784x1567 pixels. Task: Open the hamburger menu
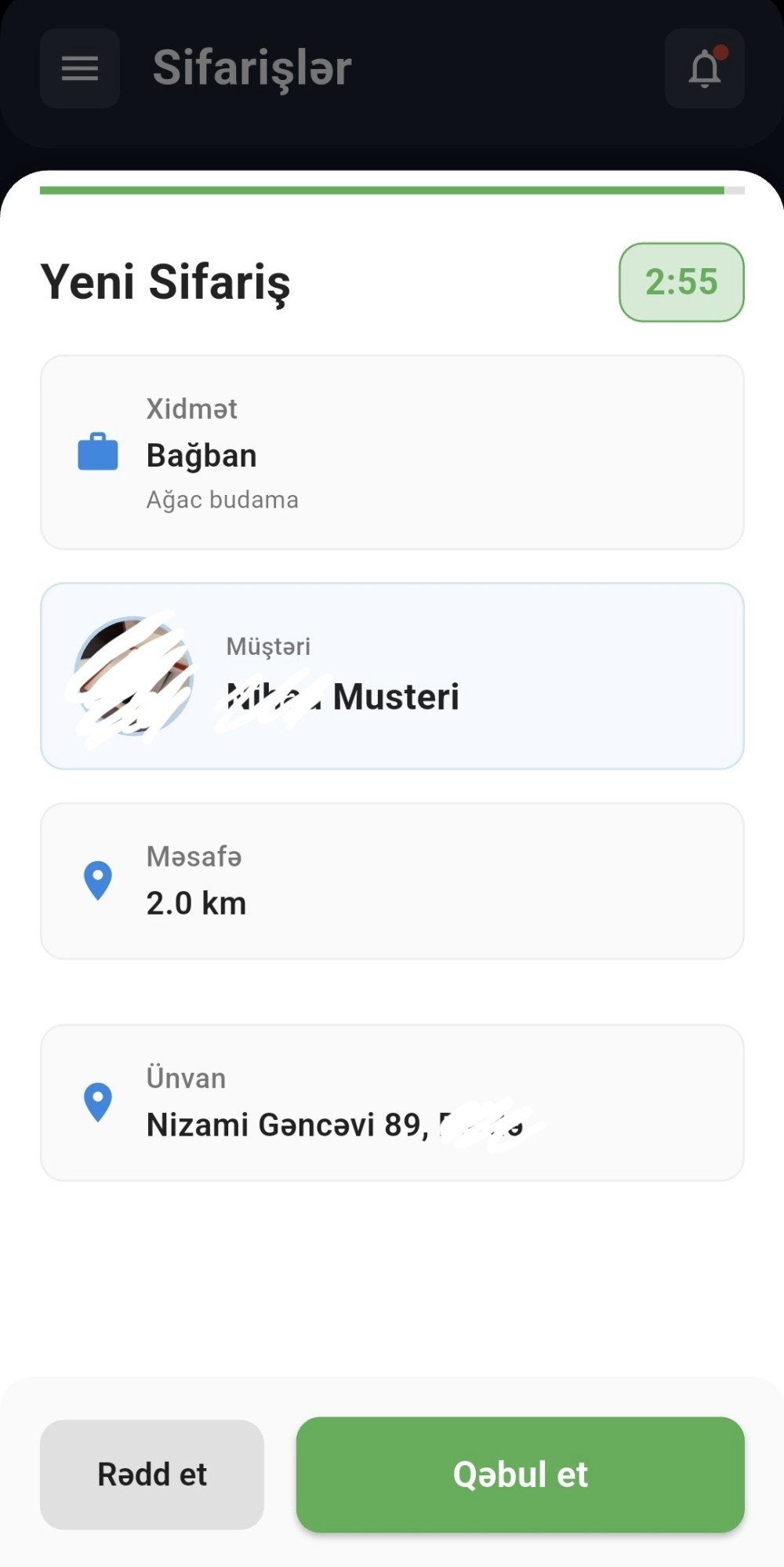(x=80, y=68)
